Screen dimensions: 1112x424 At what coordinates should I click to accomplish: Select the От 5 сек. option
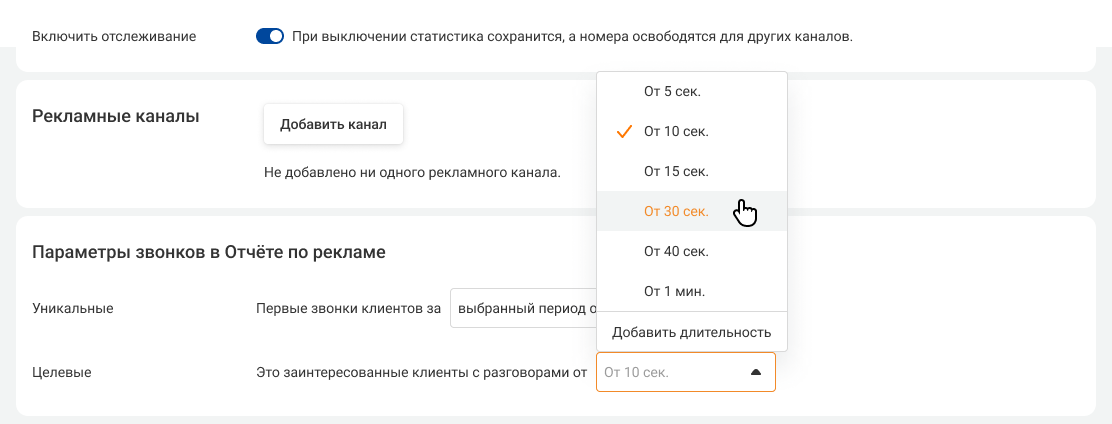672,91
